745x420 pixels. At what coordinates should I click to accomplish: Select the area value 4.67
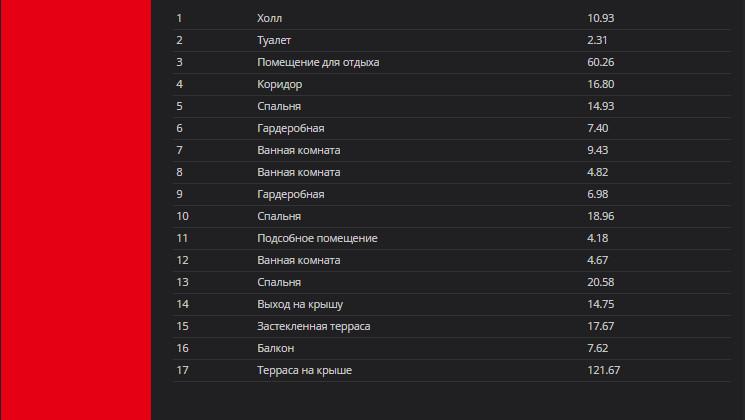coord(598,261)
